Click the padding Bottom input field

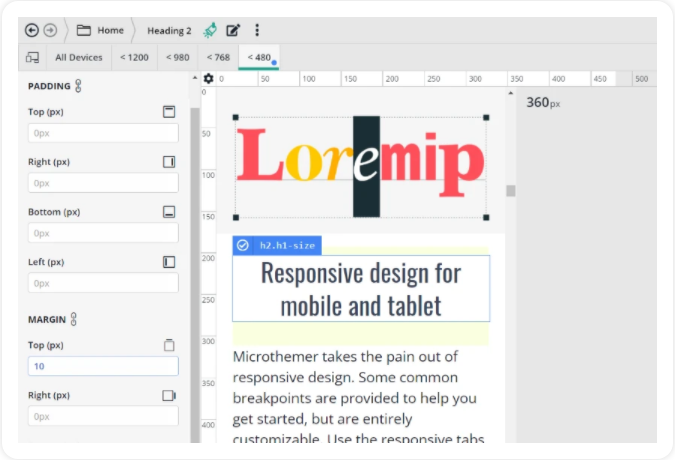[103, 233]
